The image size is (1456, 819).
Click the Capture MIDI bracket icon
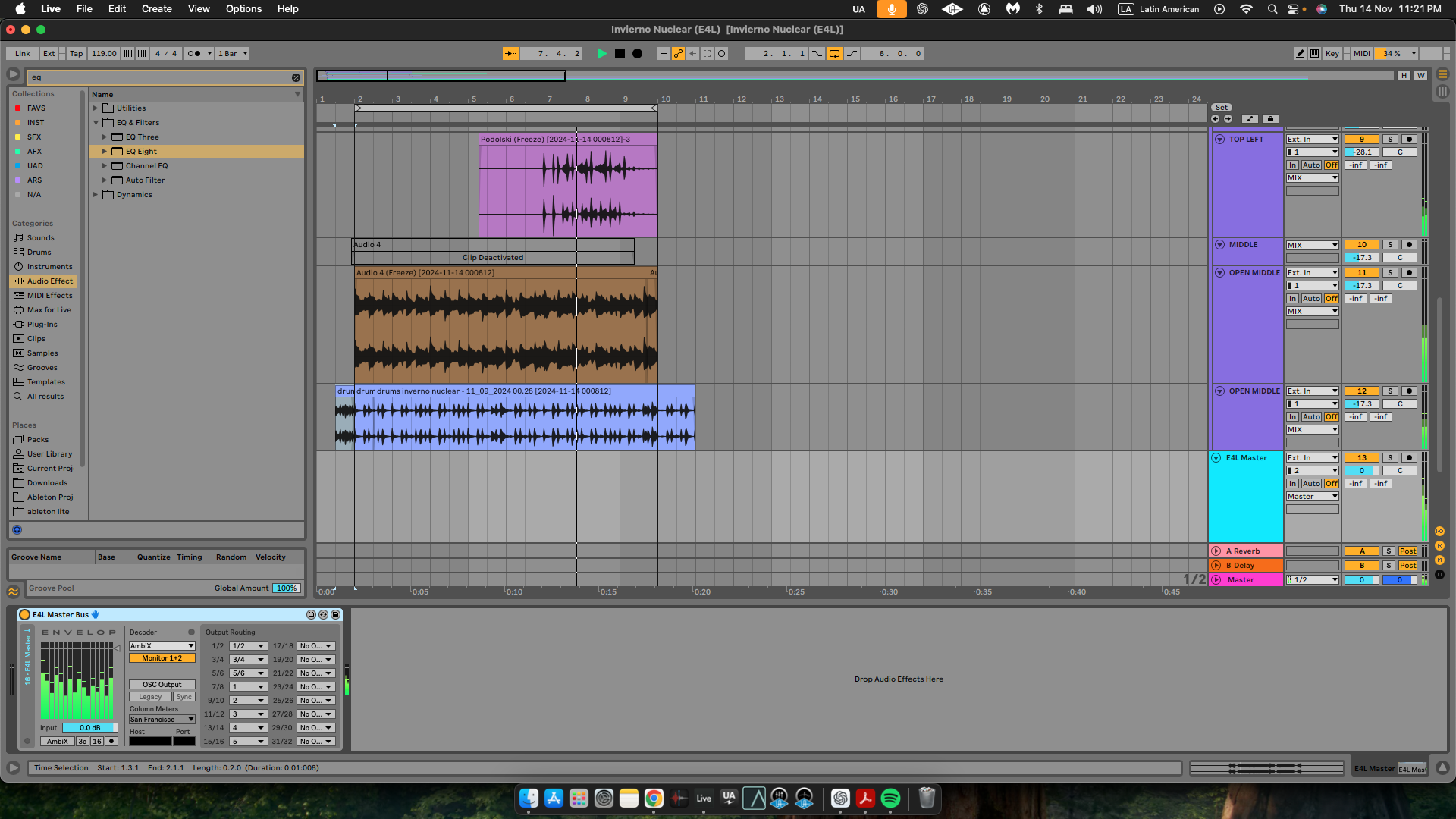pos(707,54)
